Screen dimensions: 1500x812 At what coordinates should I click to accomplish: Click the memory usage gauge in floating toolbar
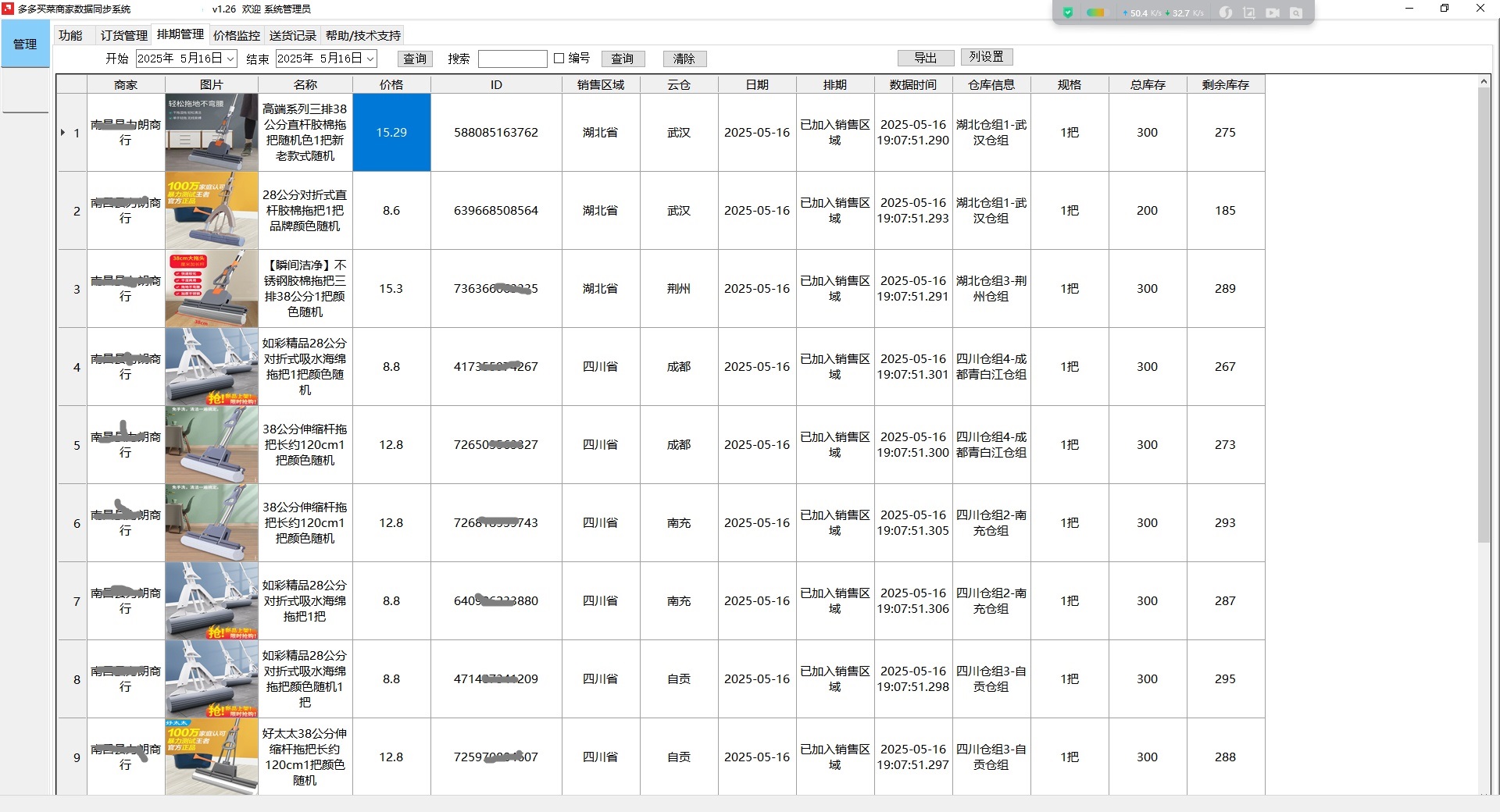pos(1096,12)
